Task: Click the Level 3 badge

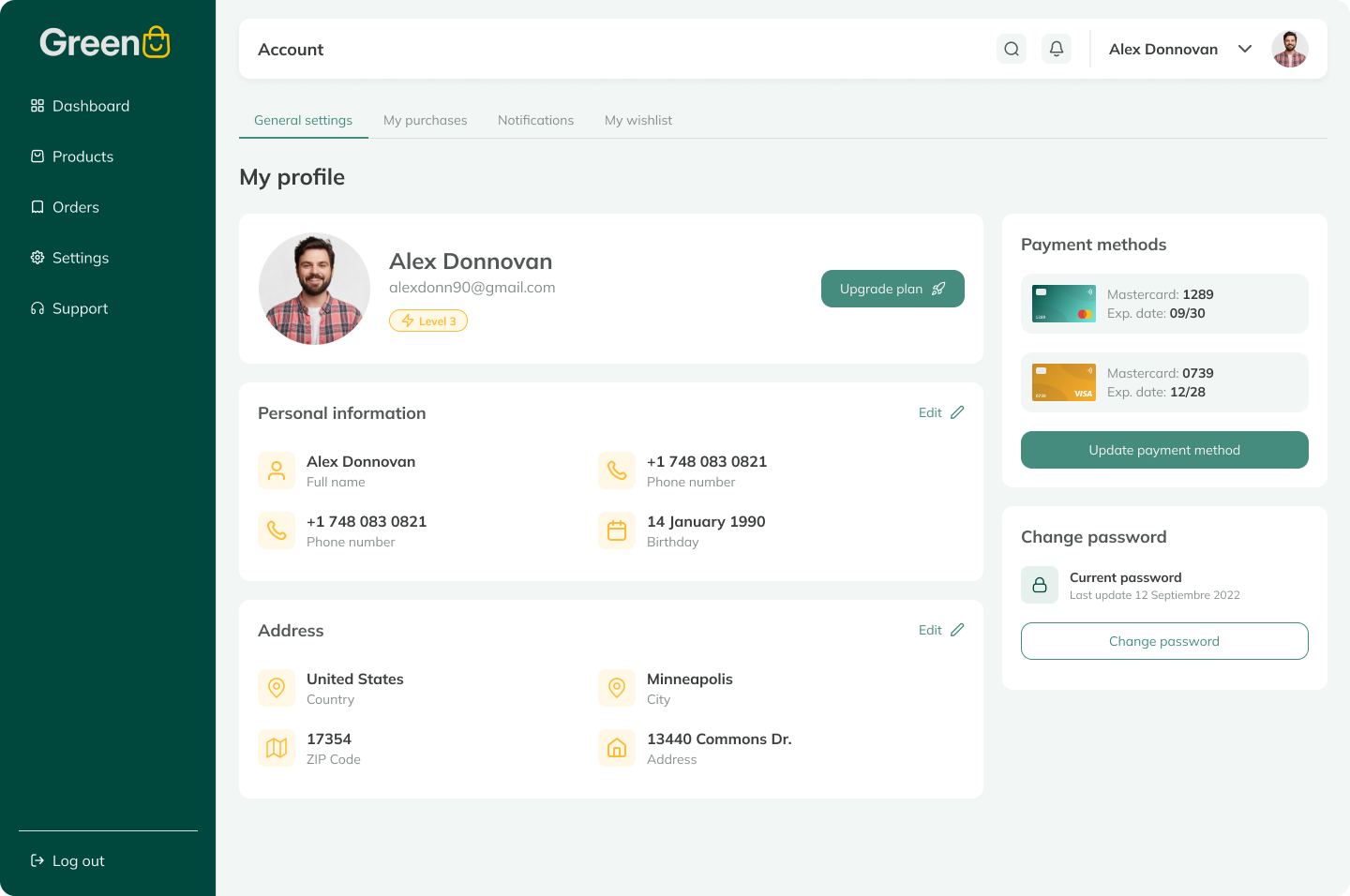Action: [428, 321]
